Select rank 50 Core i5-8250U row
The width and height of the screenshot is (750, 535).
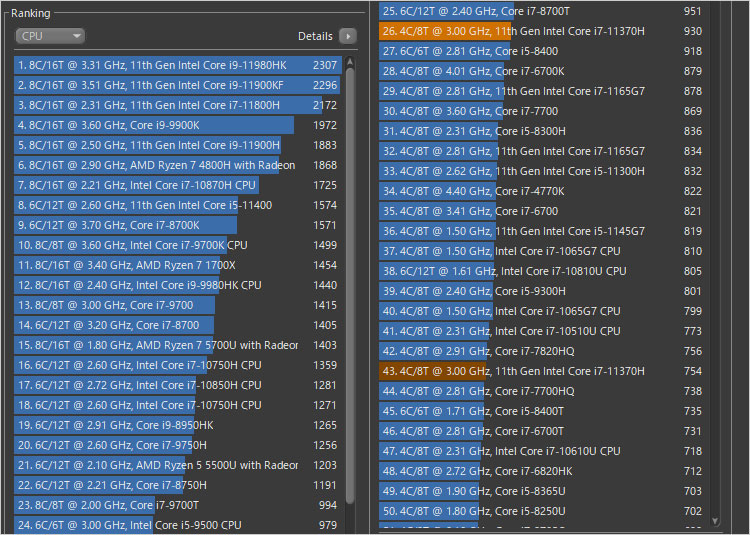[x=543, y=511]
